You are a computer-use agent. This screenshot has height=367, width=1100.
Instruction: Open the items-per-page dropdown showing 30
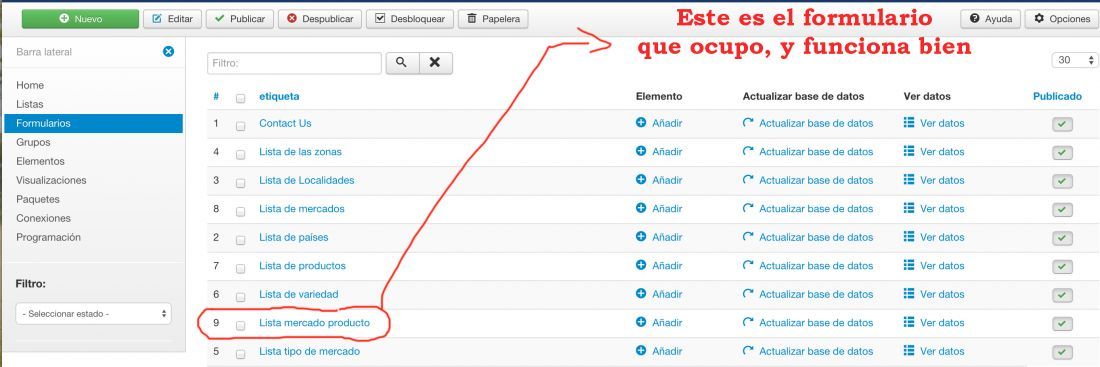click(1074, 60)
